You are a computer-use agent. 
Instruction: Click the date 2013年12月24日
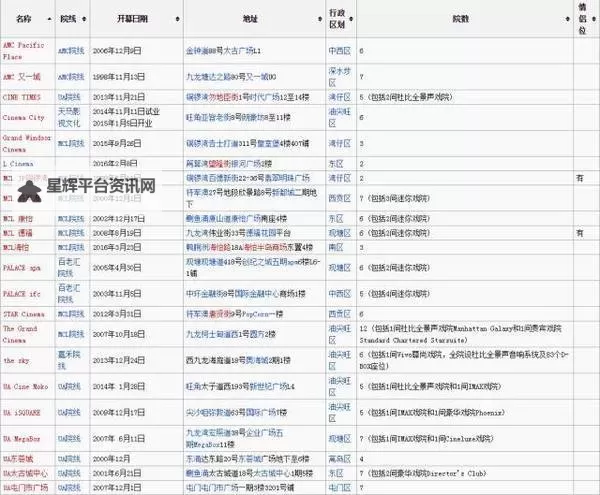pos(119,360)
